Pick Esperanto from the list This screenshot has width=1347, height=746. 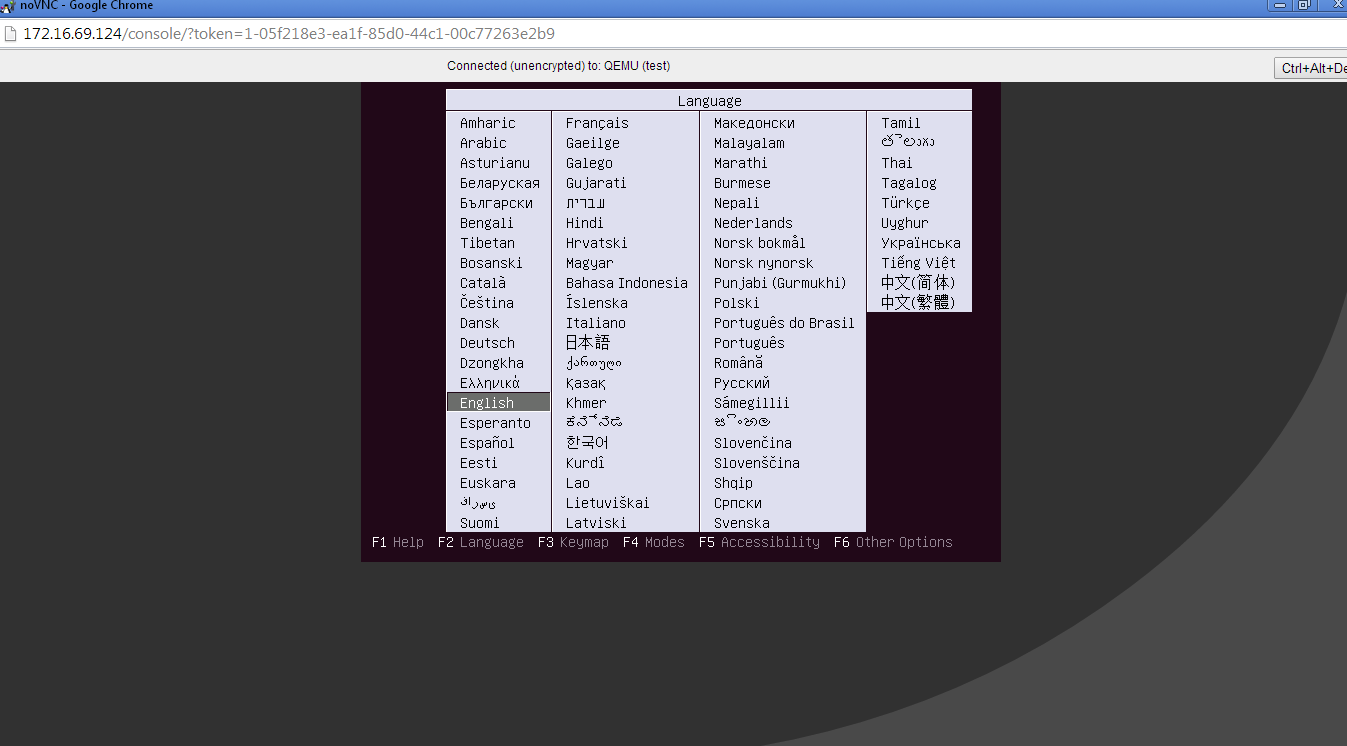coord(495,423)
